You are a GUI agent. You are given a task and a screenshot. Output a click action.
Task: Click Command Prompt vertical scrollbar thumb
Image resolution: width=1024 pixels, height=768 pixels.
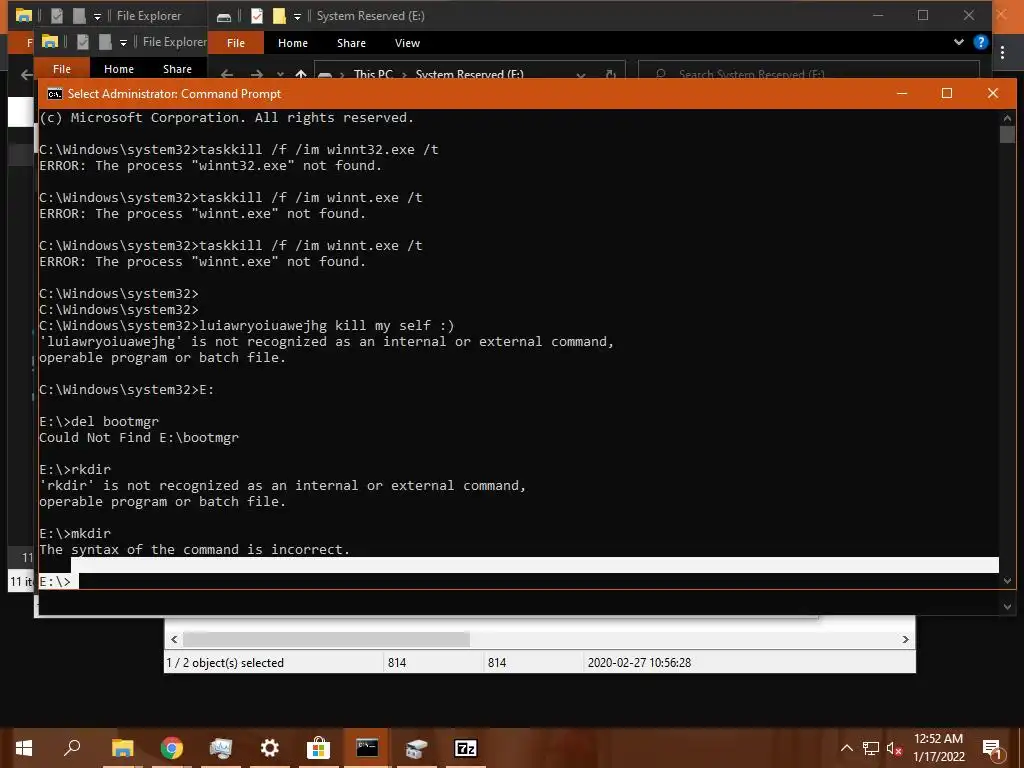click(1007, 134)
